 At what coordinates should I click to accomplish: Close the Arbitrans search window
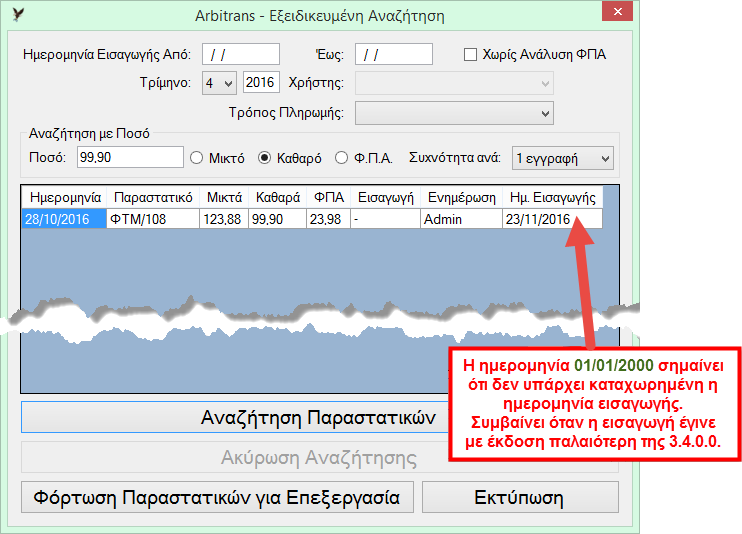[617, 12]
